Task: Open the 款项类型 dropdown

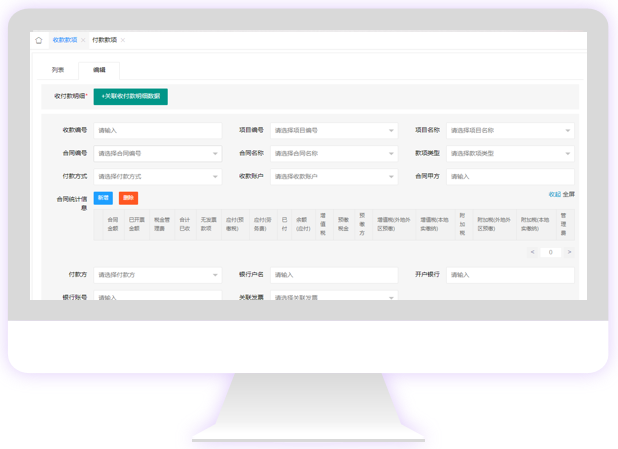Action: click(510, 154)
